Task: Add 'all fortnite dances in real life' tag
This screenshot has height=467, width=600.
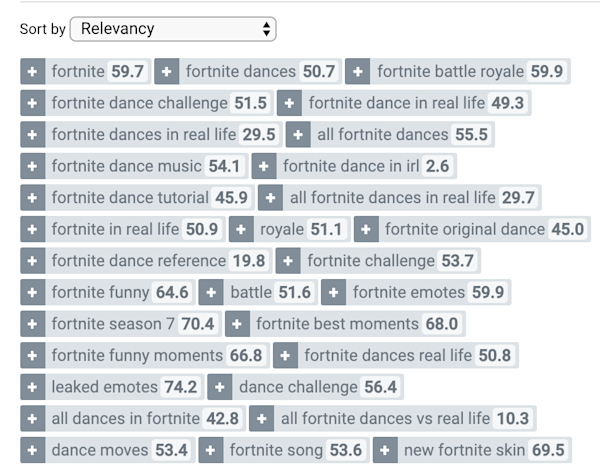Action: tap(271, 198)
